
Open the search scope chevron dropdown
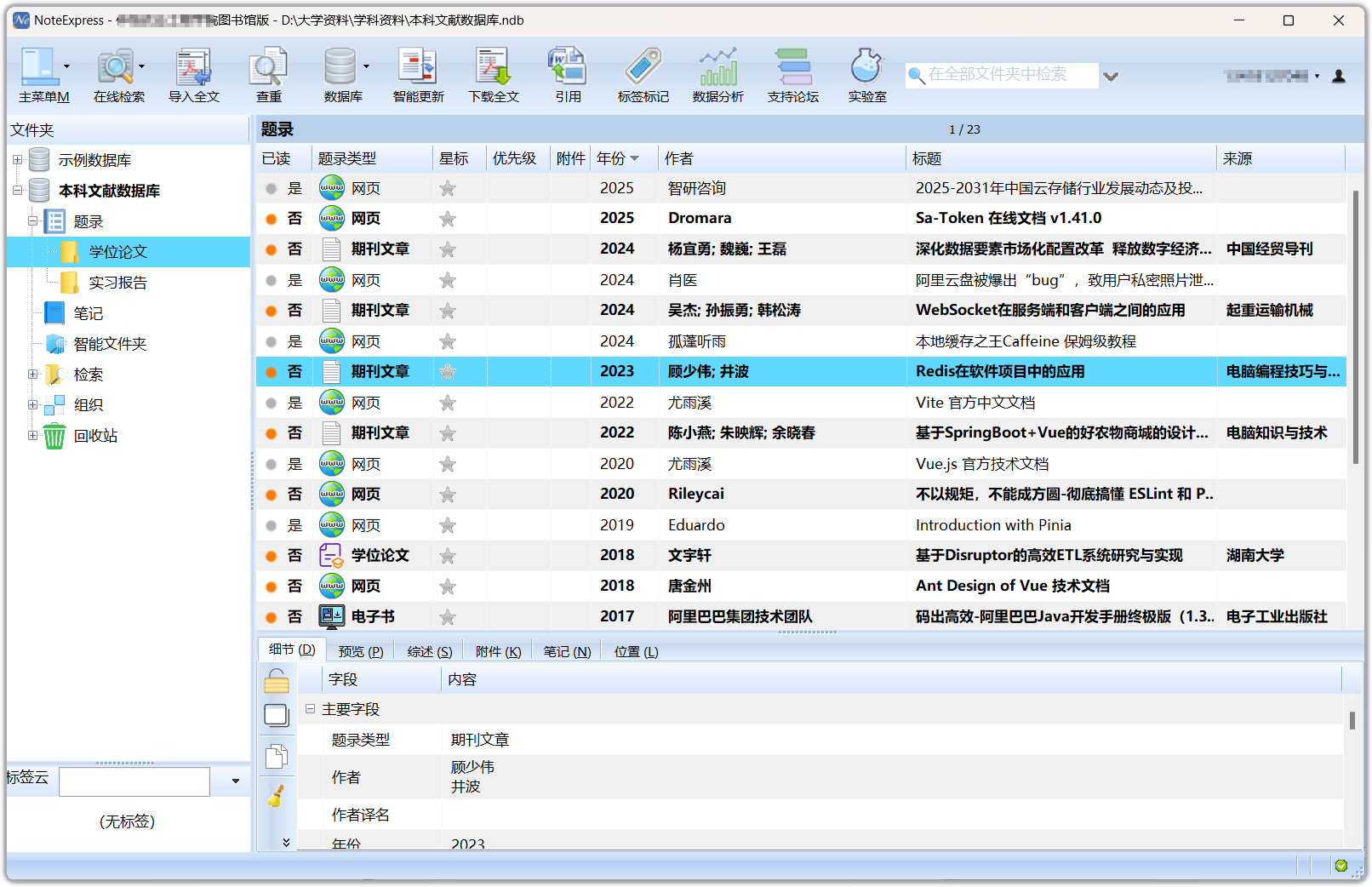point(1111,77)
